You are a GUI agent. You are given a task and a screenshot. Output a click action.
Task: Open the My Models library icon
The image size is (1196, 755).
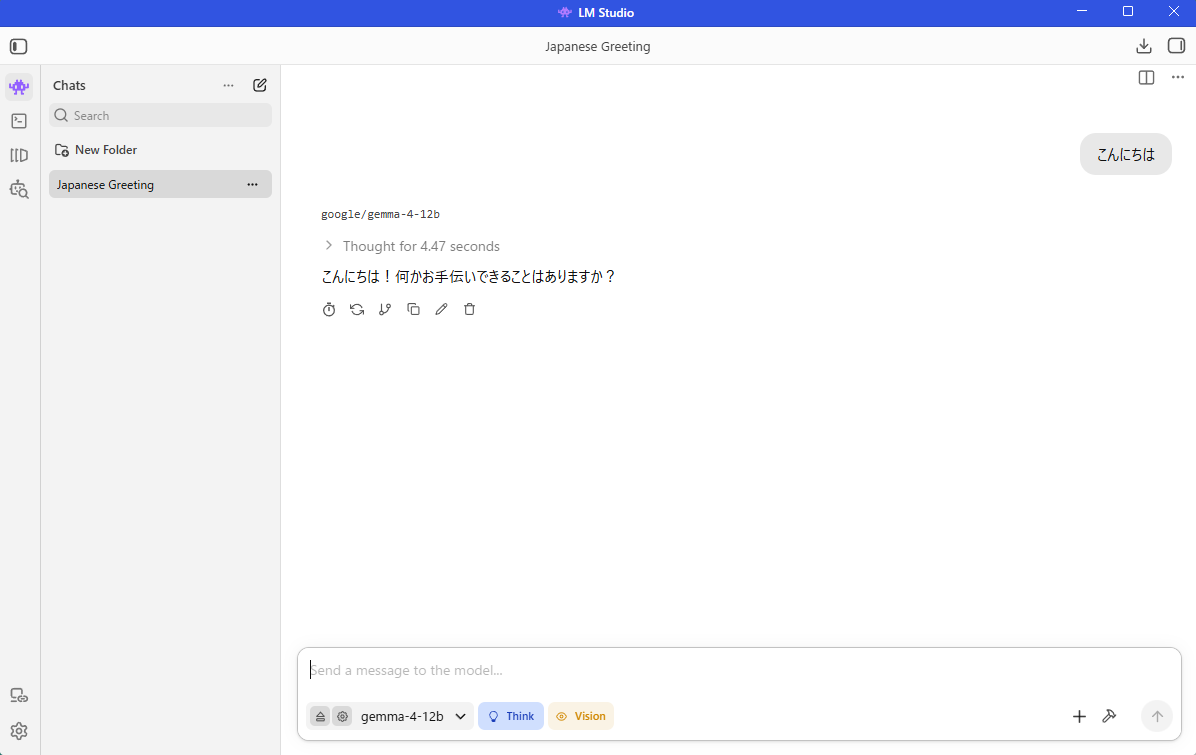pos(19,156)
